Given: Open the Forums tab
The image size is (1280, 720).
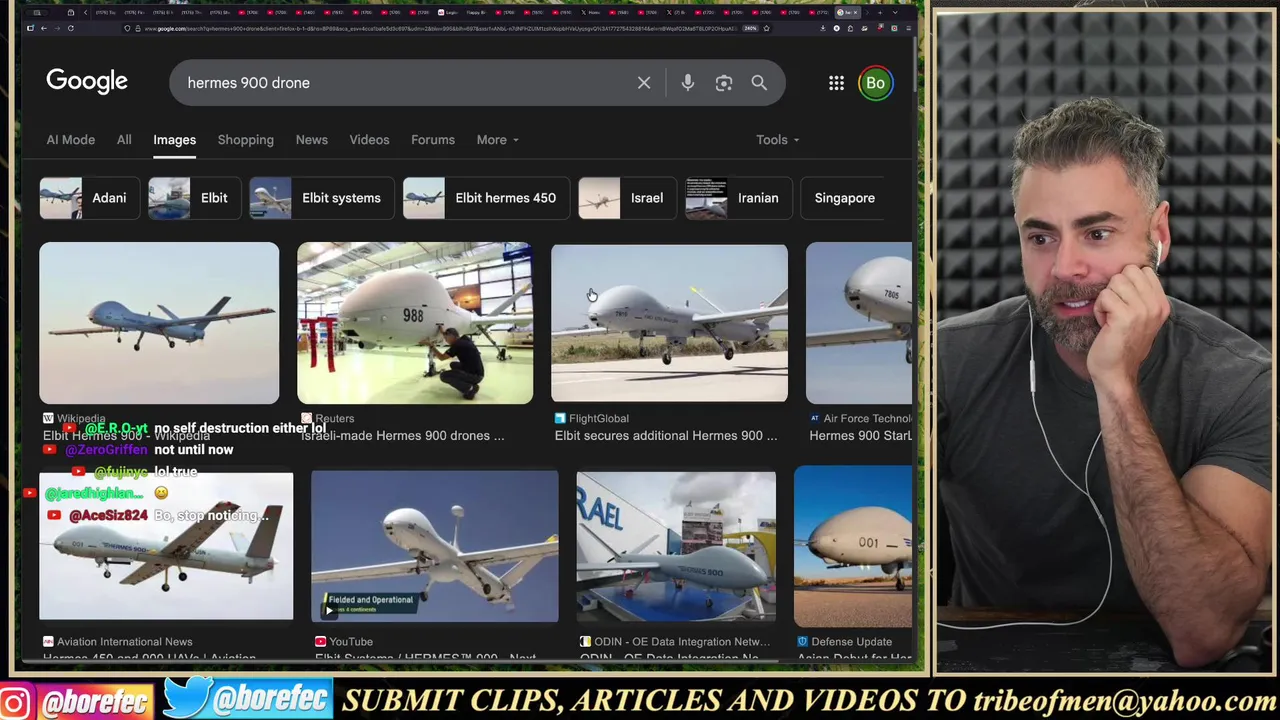Looking at the screenshot, I should point(433,140).
